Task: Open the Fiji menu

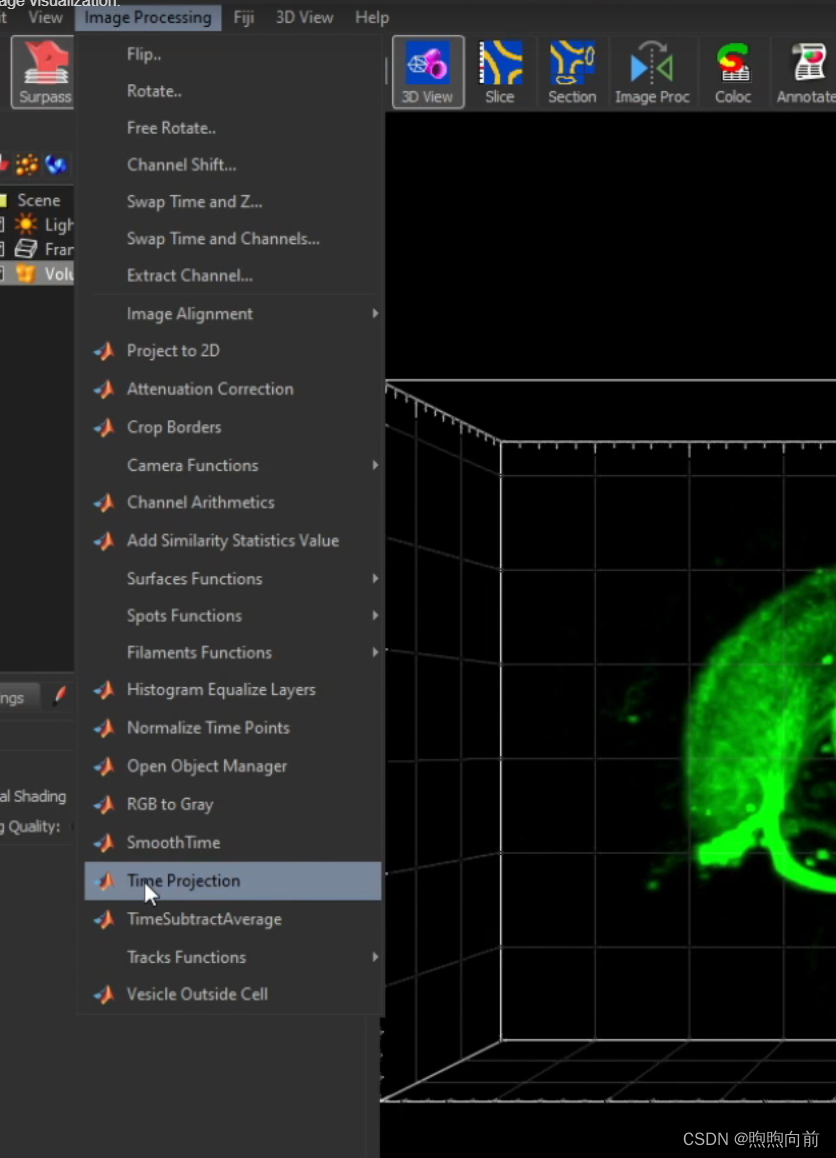Action: (244, 17)
